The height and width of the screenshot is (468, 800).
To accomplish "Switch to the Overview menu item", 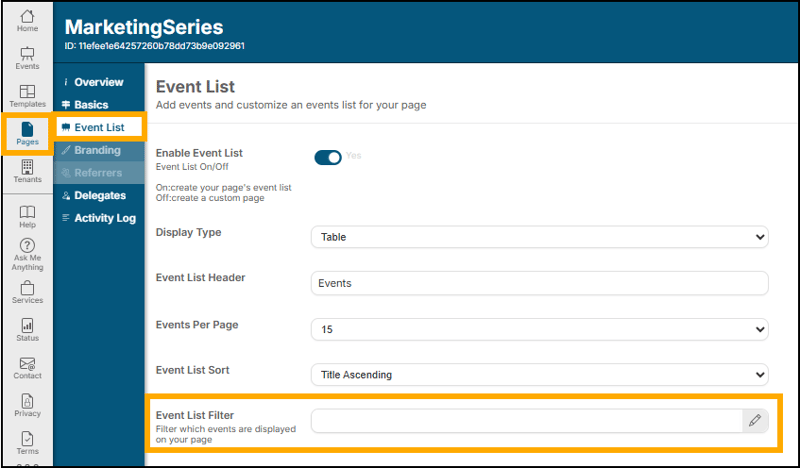I will [98, 82].
